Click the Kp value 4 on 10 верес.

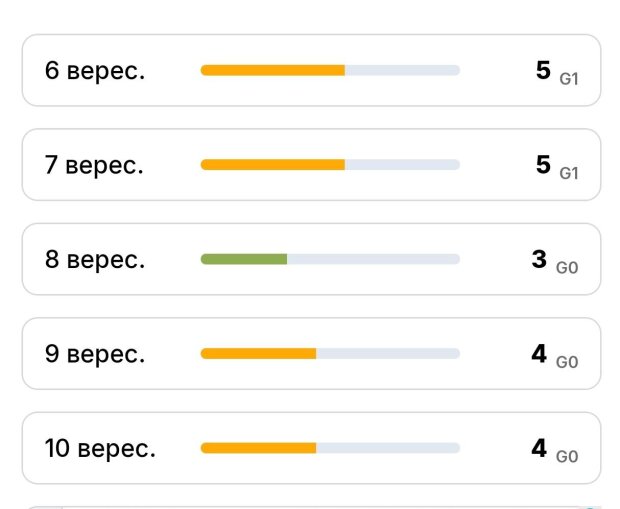[x=539, y=448]
